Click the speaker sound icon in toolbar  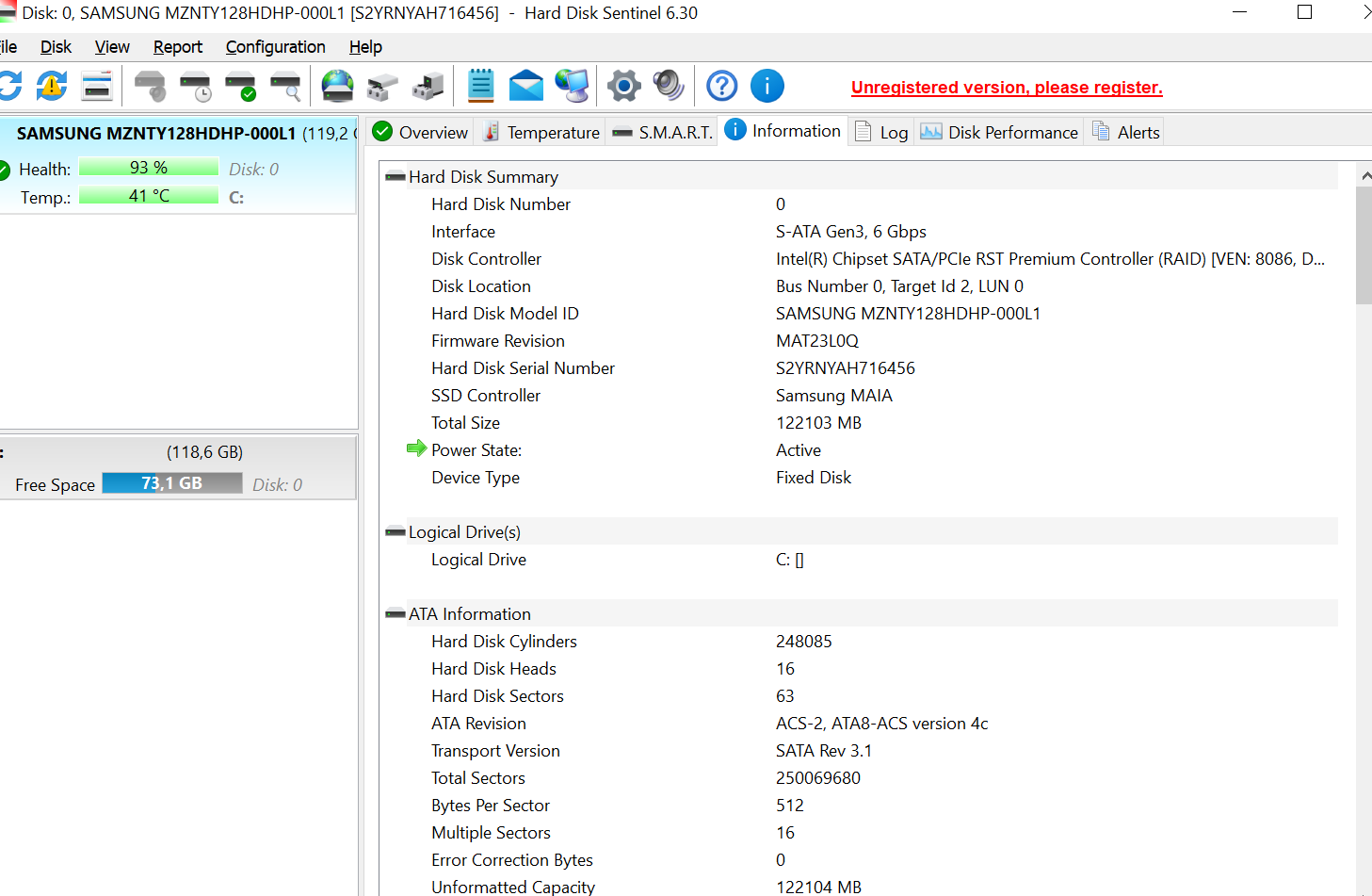669,87
